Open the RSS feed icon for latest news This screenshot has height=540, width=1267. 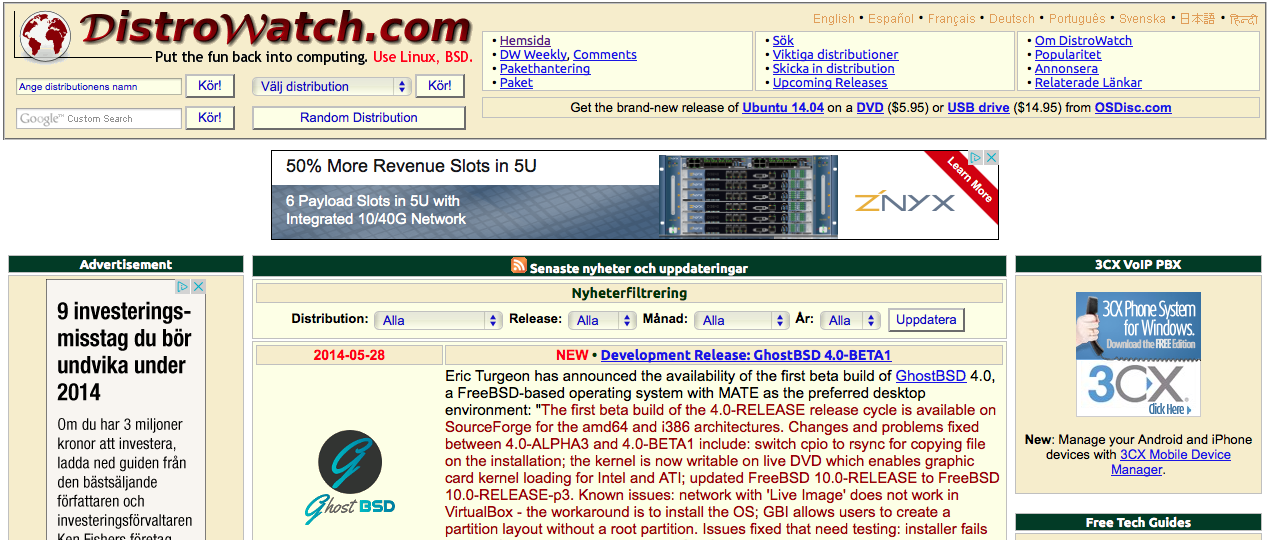pos(518,266)
